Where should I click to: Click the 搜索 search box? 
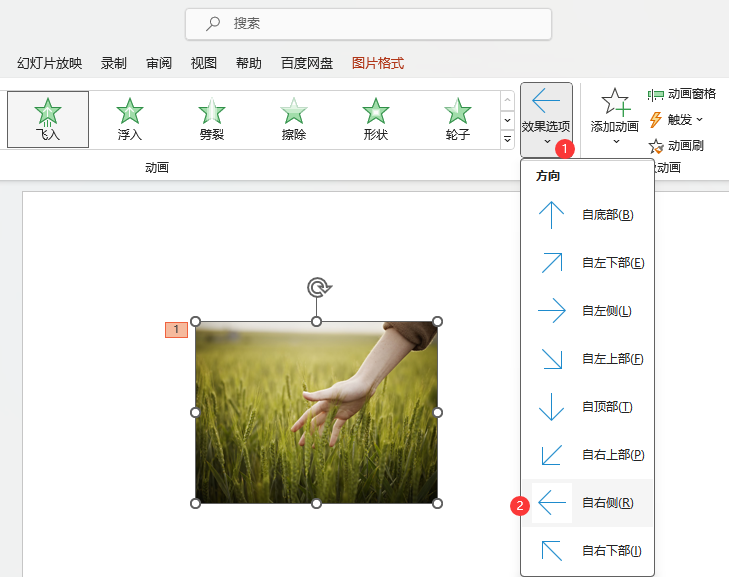pyautogui.click(x=368, y=24)
